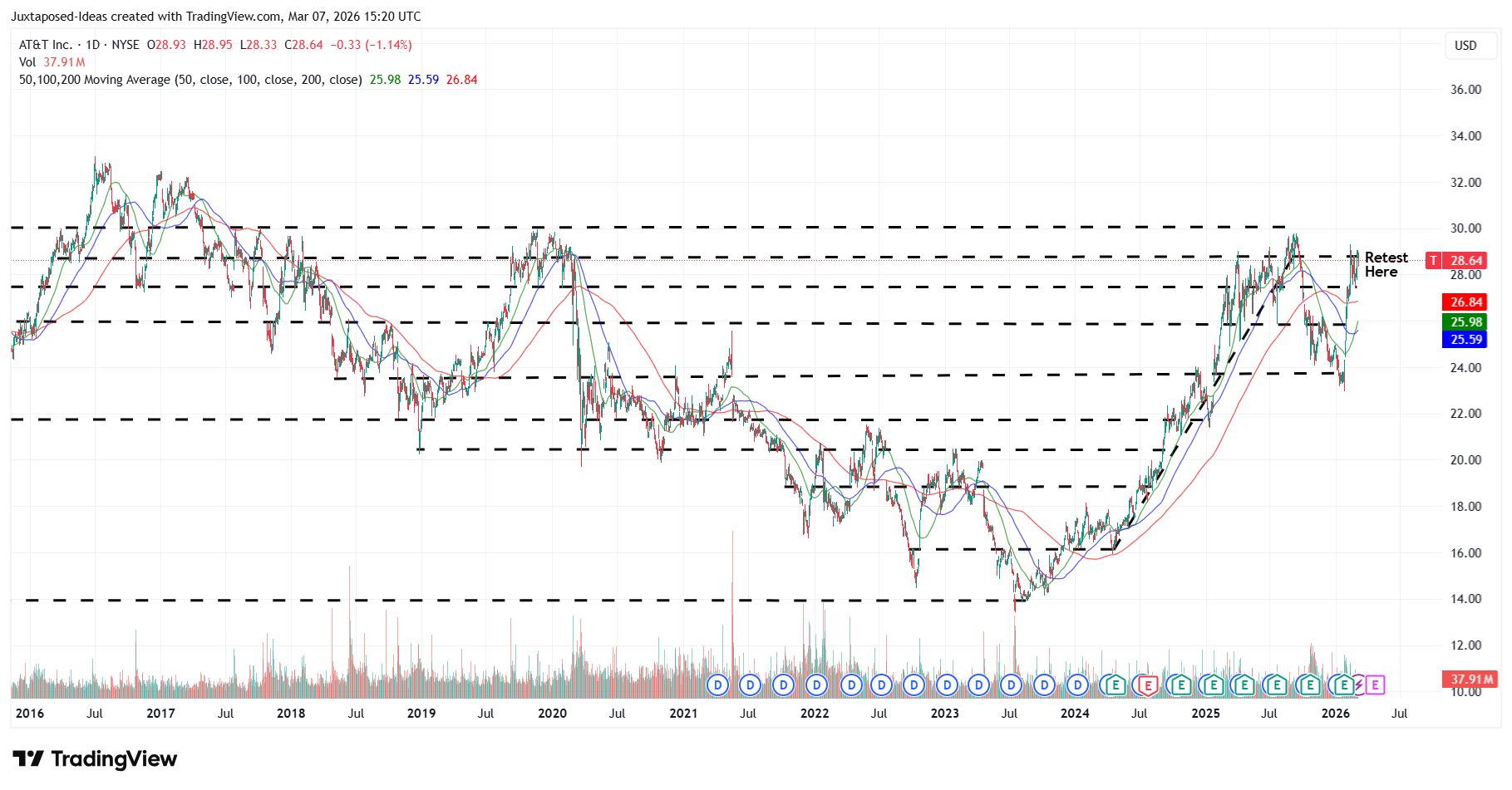This screenshot has width=1512, height=790.
Task: Click the 37.91M volume label on axis
Action: coord(1470,680)
